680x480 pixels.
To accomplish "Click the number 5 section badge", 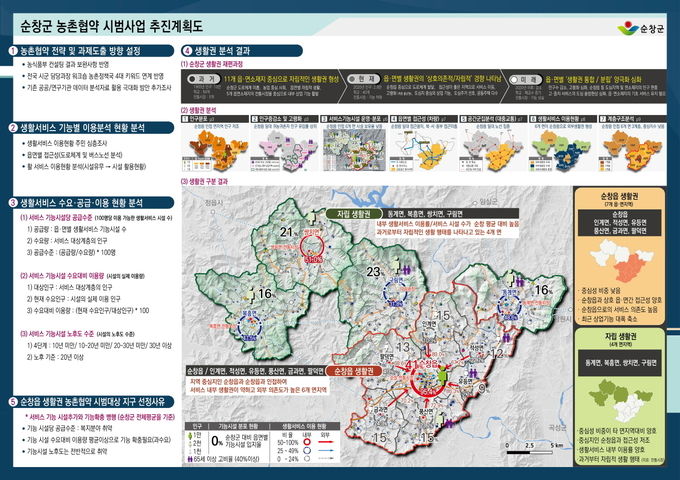I will click(12, 400).
